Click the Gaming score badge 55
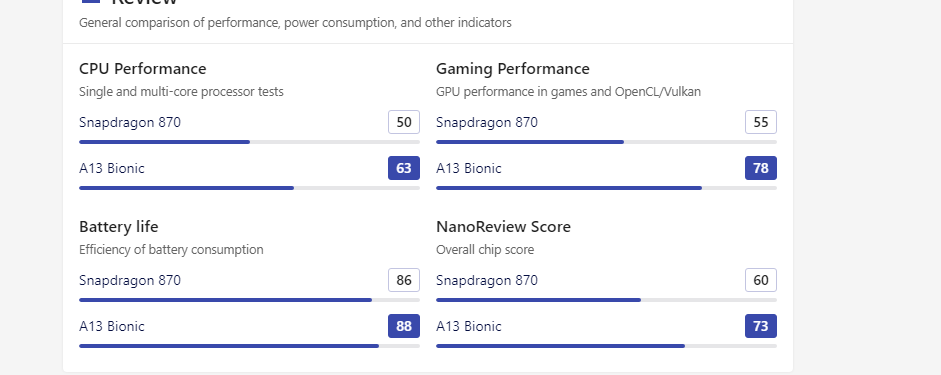Viewport: 941px width, 375px height. point(761,122)
